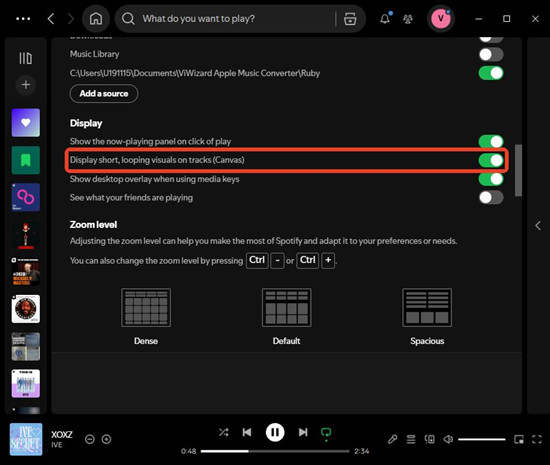Image resolution: width=550 pixels, height=465 pixels.
Task: Turn off the Canvas looping visuals switch
Action: pos(491,160)
